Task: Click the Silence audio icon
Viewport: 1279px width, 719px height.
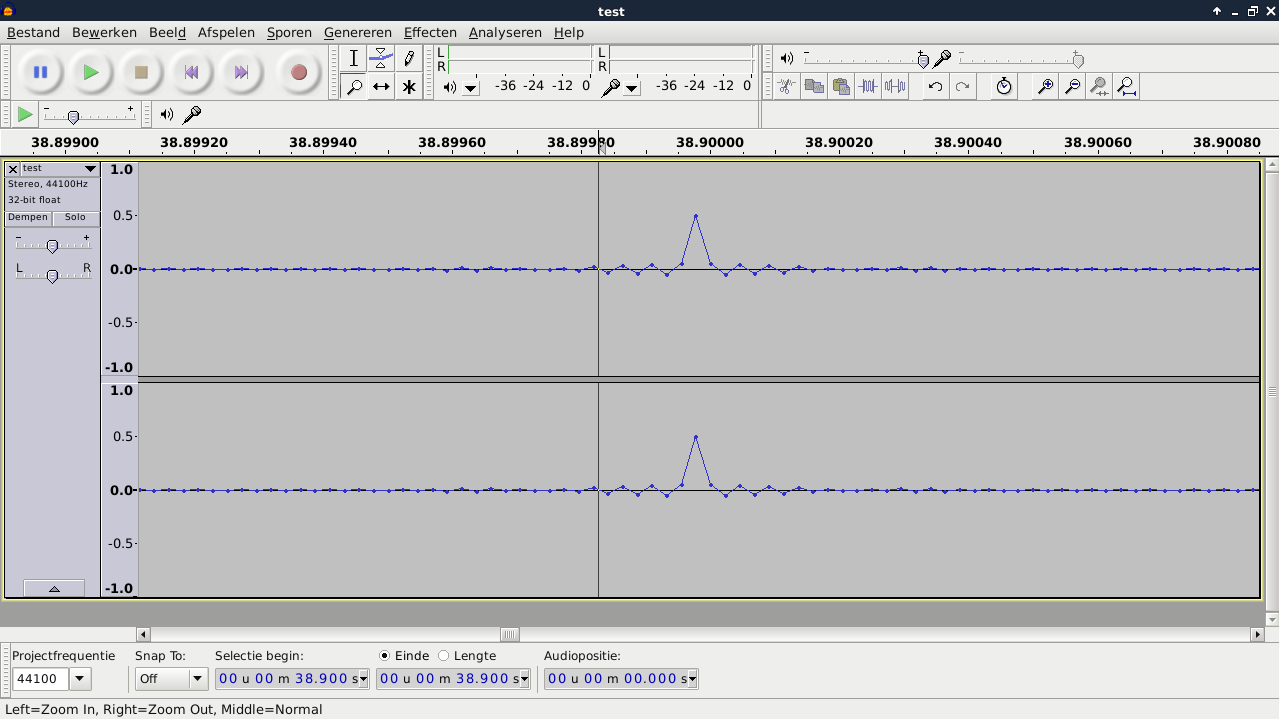Action: point(895,86)
